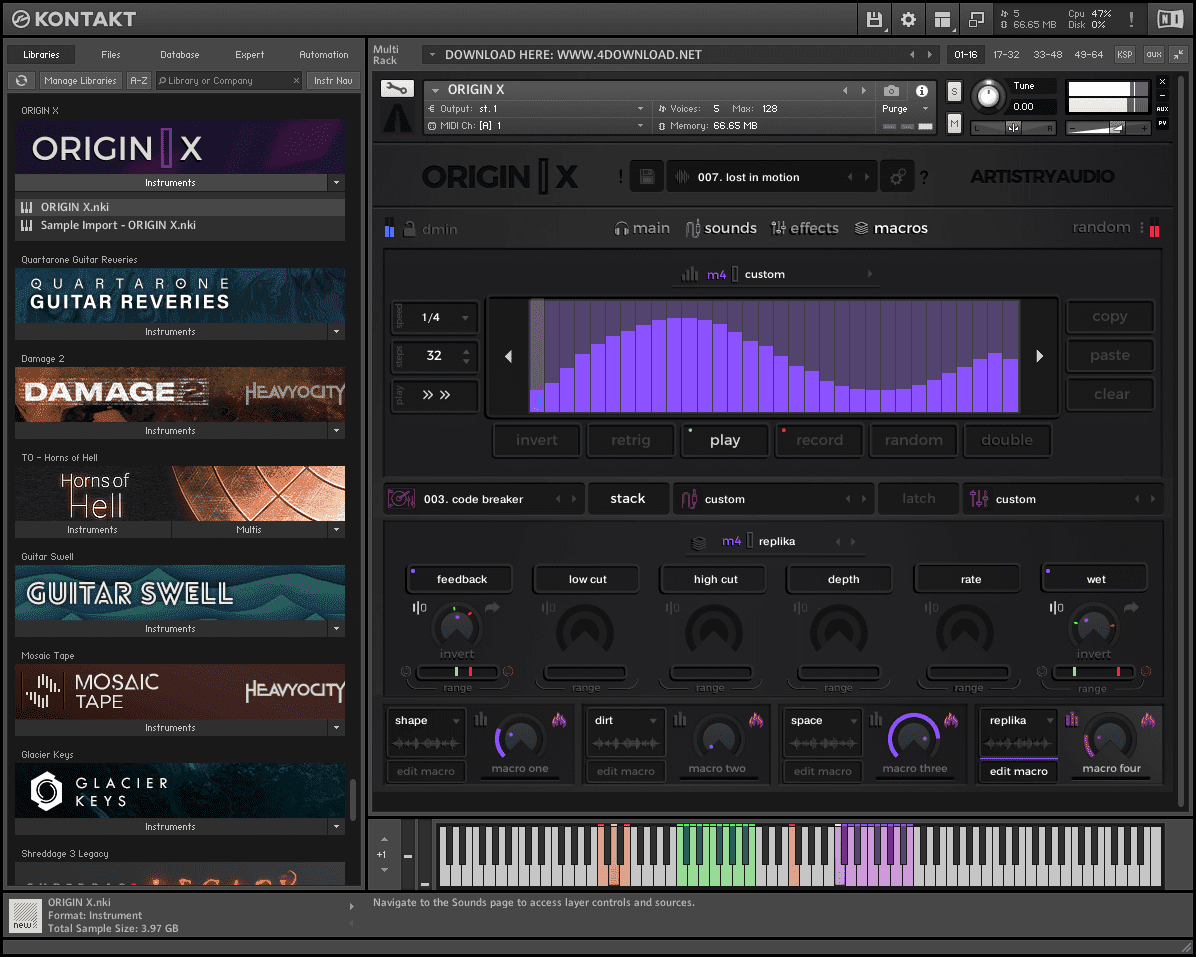Click the double button
Screen dimensions: 1196x957
click(1007, 440)
